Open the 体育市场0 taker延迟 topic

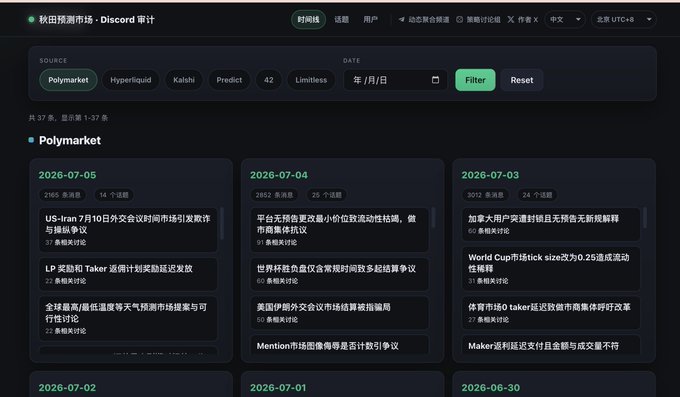click(551, 313)
